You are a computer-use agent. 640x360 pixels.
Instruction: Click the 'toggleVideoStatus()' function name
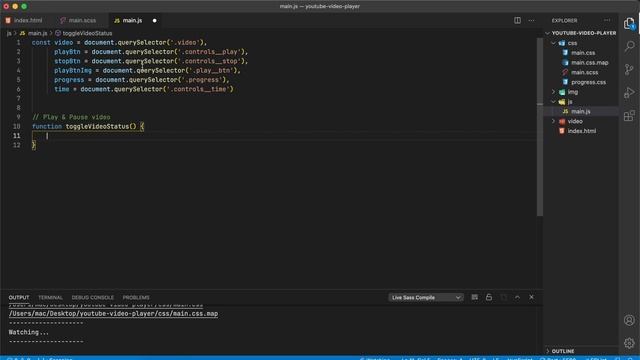[x=101, y=127]
